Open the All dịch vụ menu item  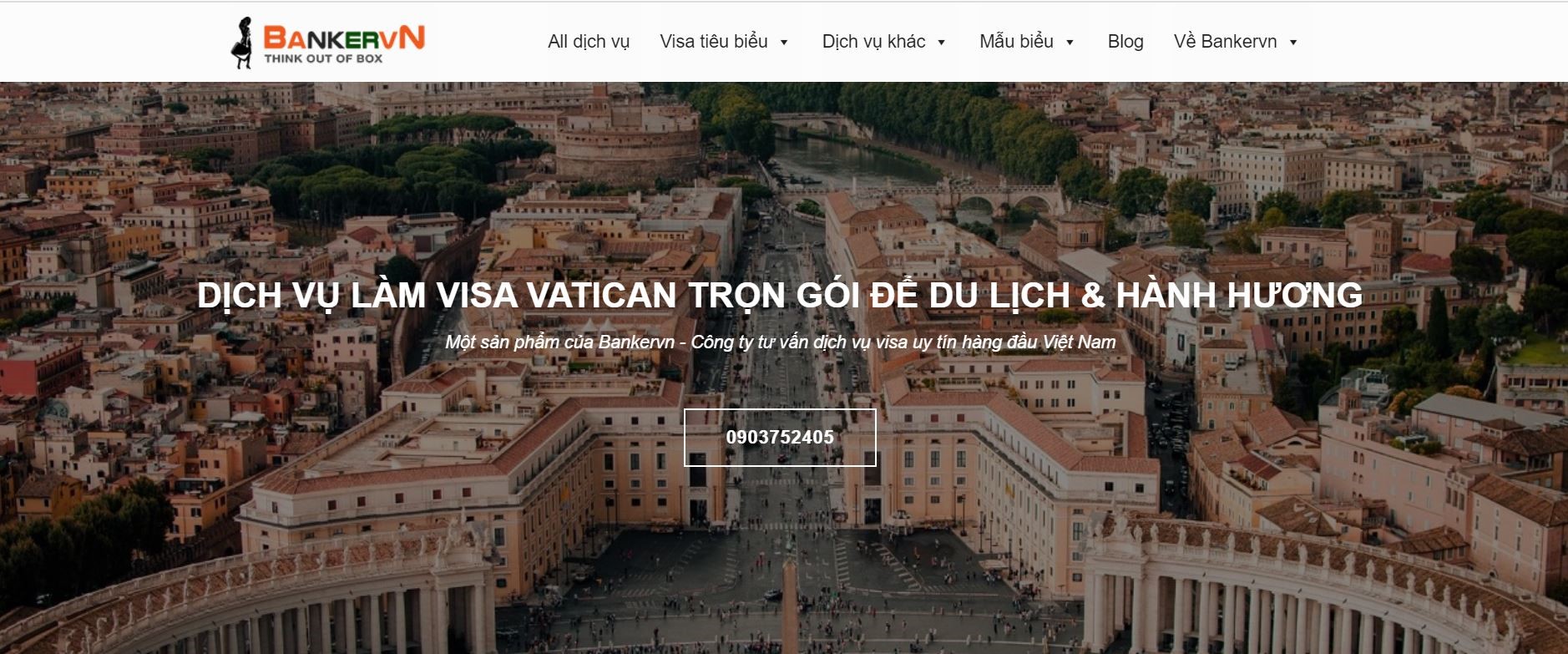(x=589, y=42)
